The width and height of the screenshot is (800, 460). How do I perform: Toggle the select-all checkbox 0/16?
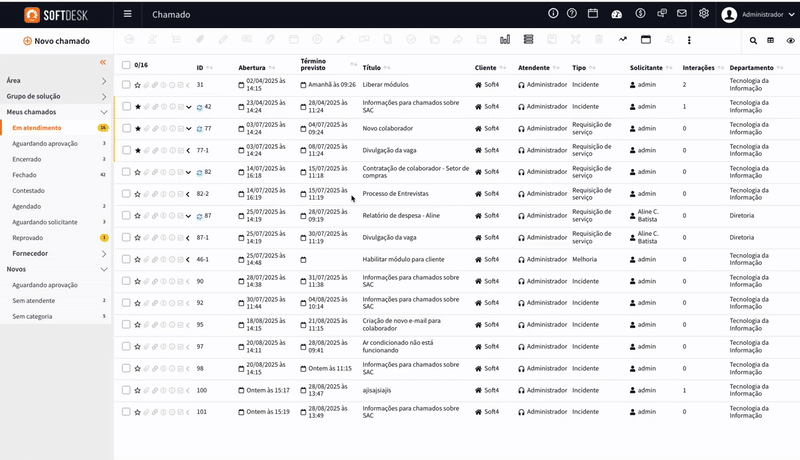pos(126,65)
